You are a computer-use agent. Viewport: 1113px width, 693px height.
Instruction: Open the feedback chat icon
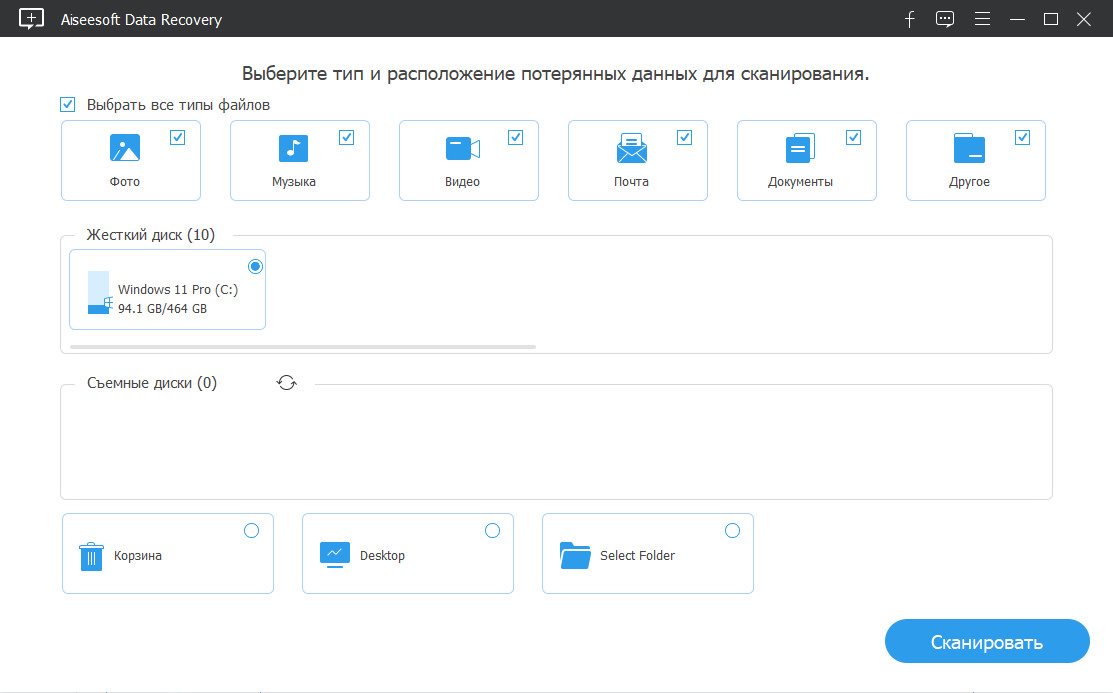pyautogui.click(x=945, y=19)
